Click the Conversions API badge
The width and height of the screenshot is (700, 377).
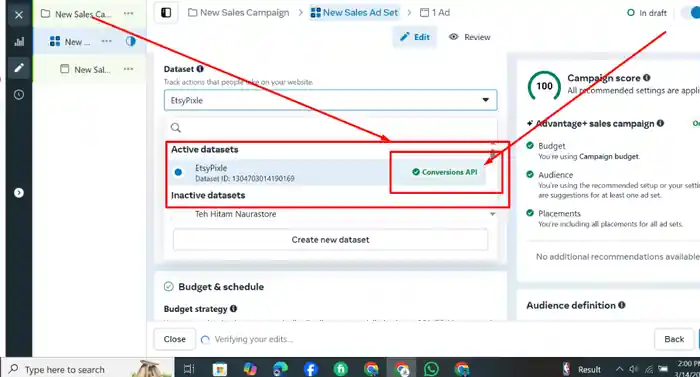[x=444, y=172]
